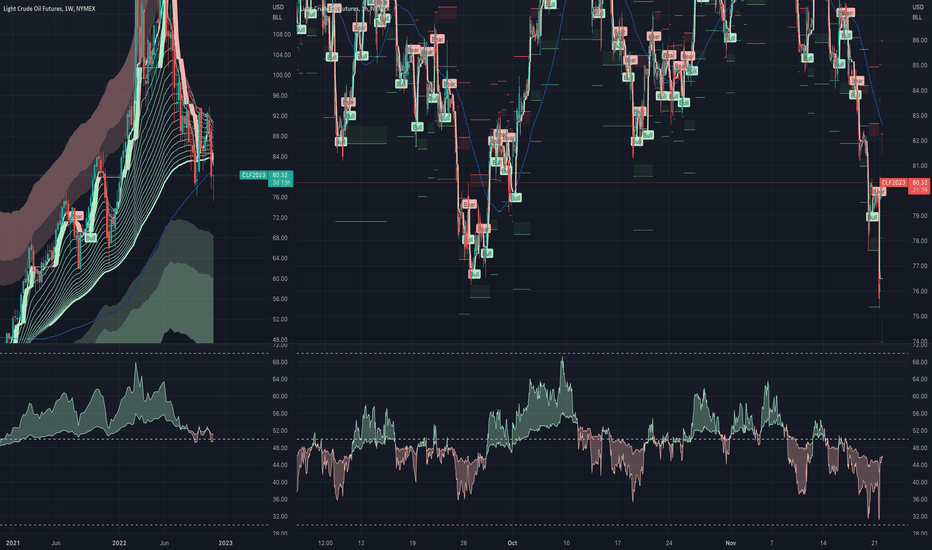Screen dimensions: 932x550
Task: Open the USD currency label on hourly chart axis
Action: [918, 7]
